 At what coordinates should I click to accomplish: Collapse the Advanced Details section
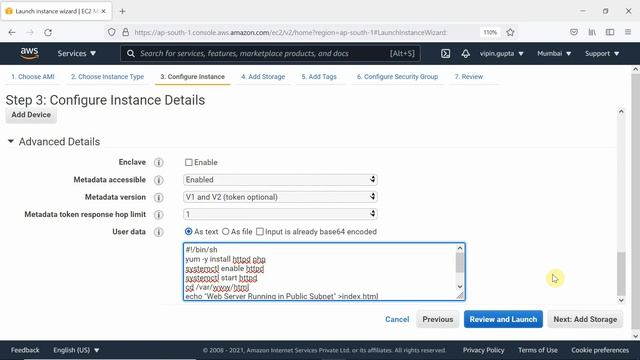[11, 141]
